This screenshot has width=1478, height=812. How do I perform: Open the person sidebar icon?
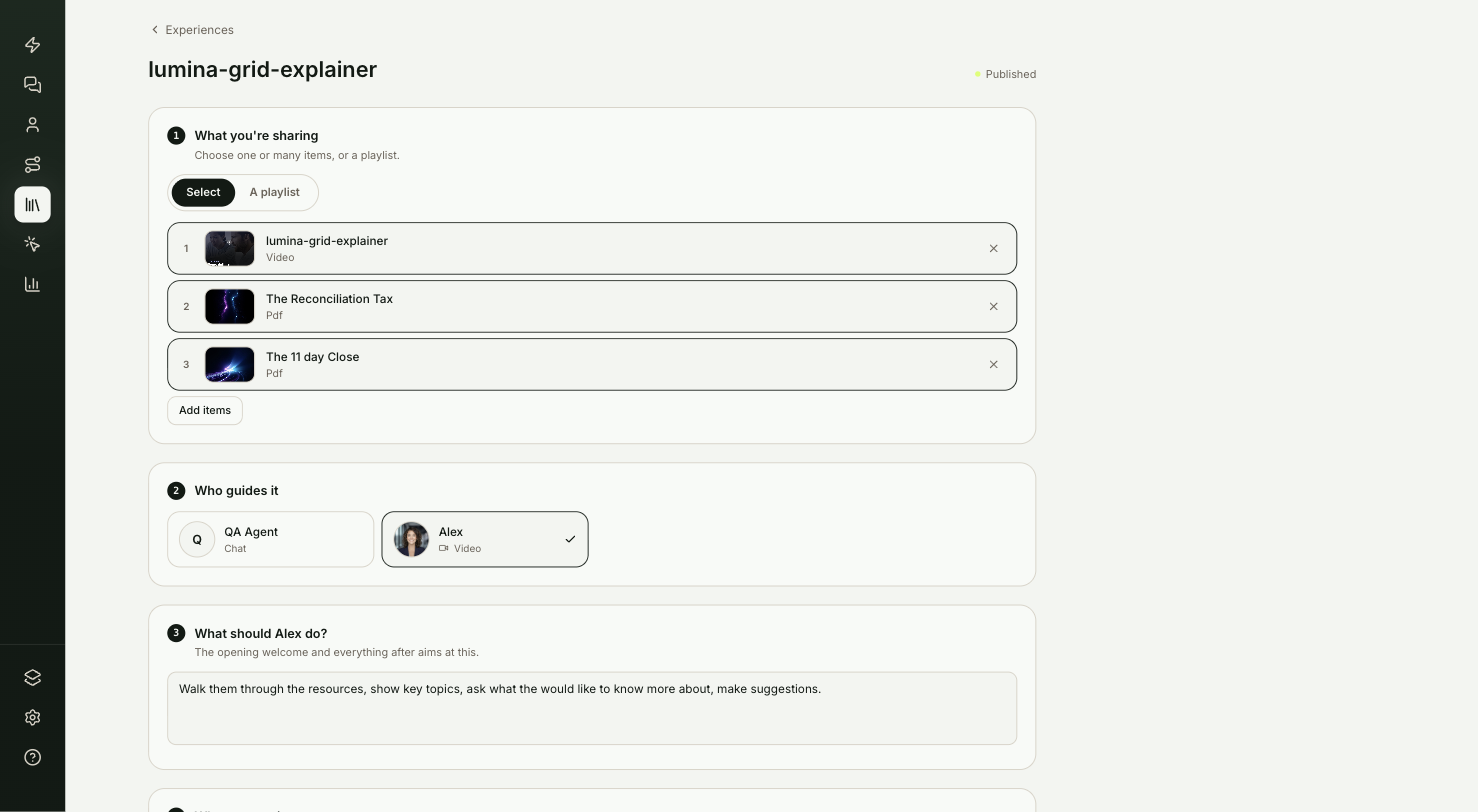coord(32,125)
